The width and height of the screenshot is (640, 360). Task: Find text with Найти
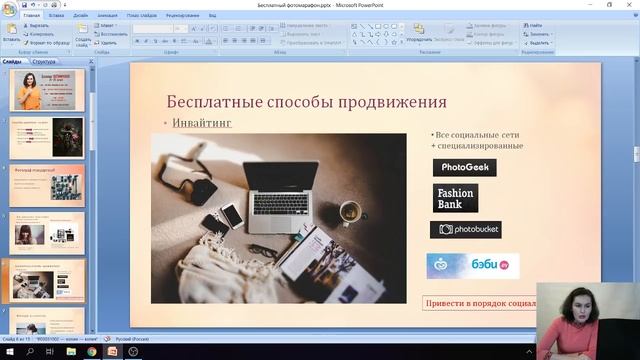click(533, 26)
